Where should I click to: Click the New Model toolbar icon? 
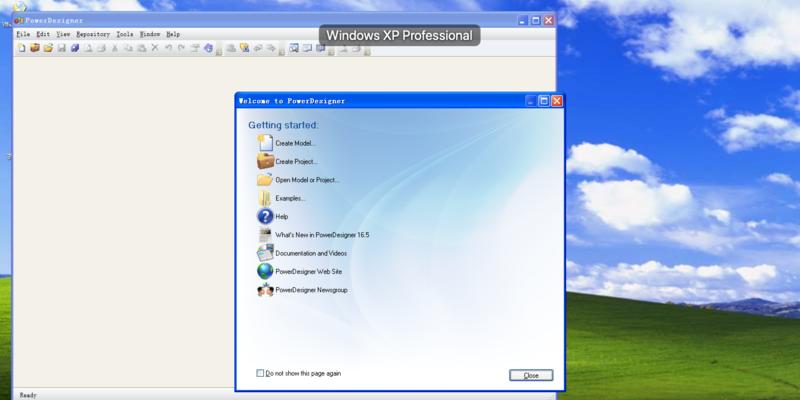21,48
